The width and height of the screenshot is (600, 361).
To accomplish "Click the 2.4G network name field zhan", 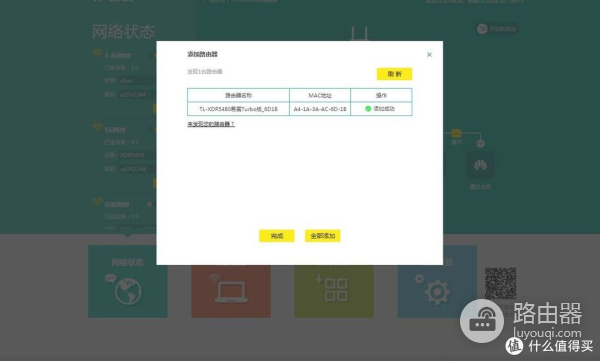I will click(x=138, y=81).
